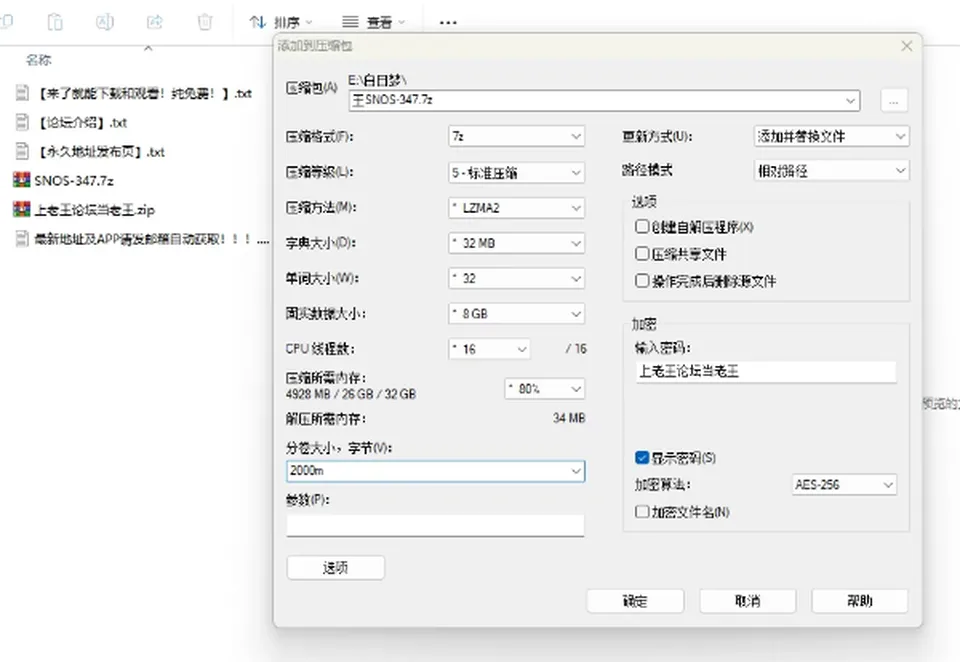Viewport: 960px width, 662px height.
Task: Select the 【论坛介绍】.txt file icon
Action: pos(21,122)
